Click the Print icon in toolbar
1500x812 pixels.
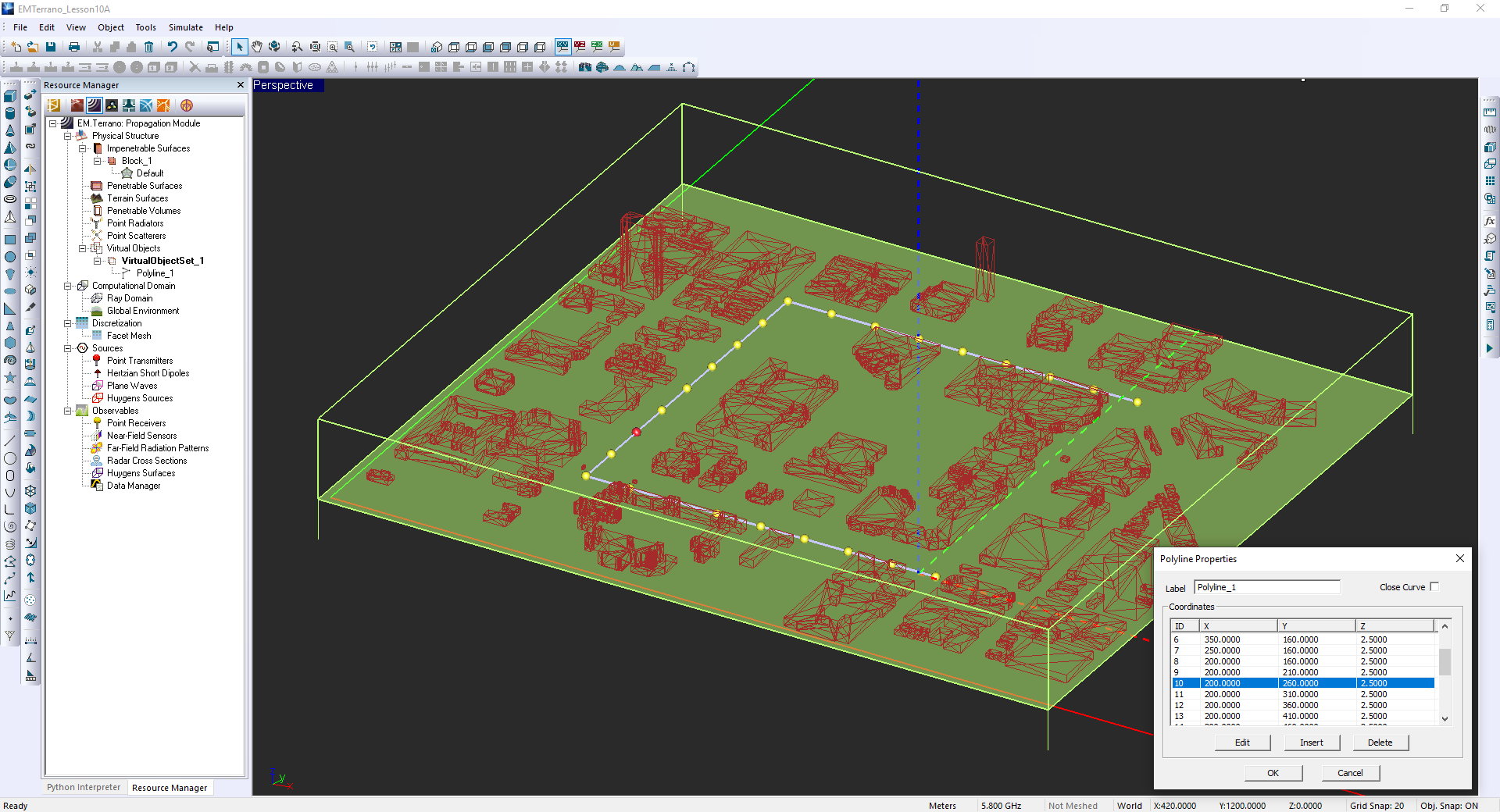tap(74, 47)
